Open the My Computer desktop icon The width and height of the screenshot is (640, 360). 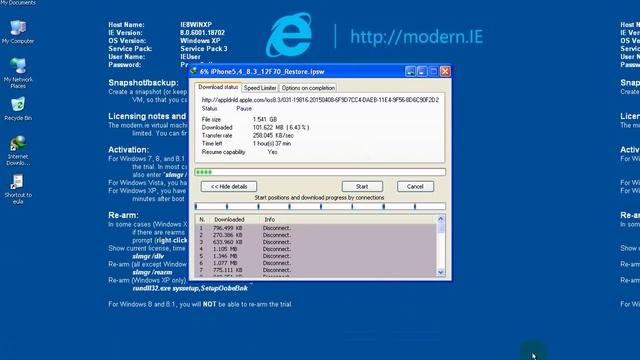click(x=18, y=32)
